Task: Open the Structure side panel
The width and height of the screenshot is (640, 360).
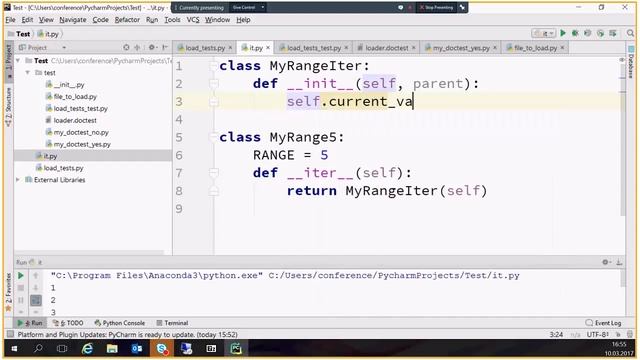Action: tap(9, 107)
